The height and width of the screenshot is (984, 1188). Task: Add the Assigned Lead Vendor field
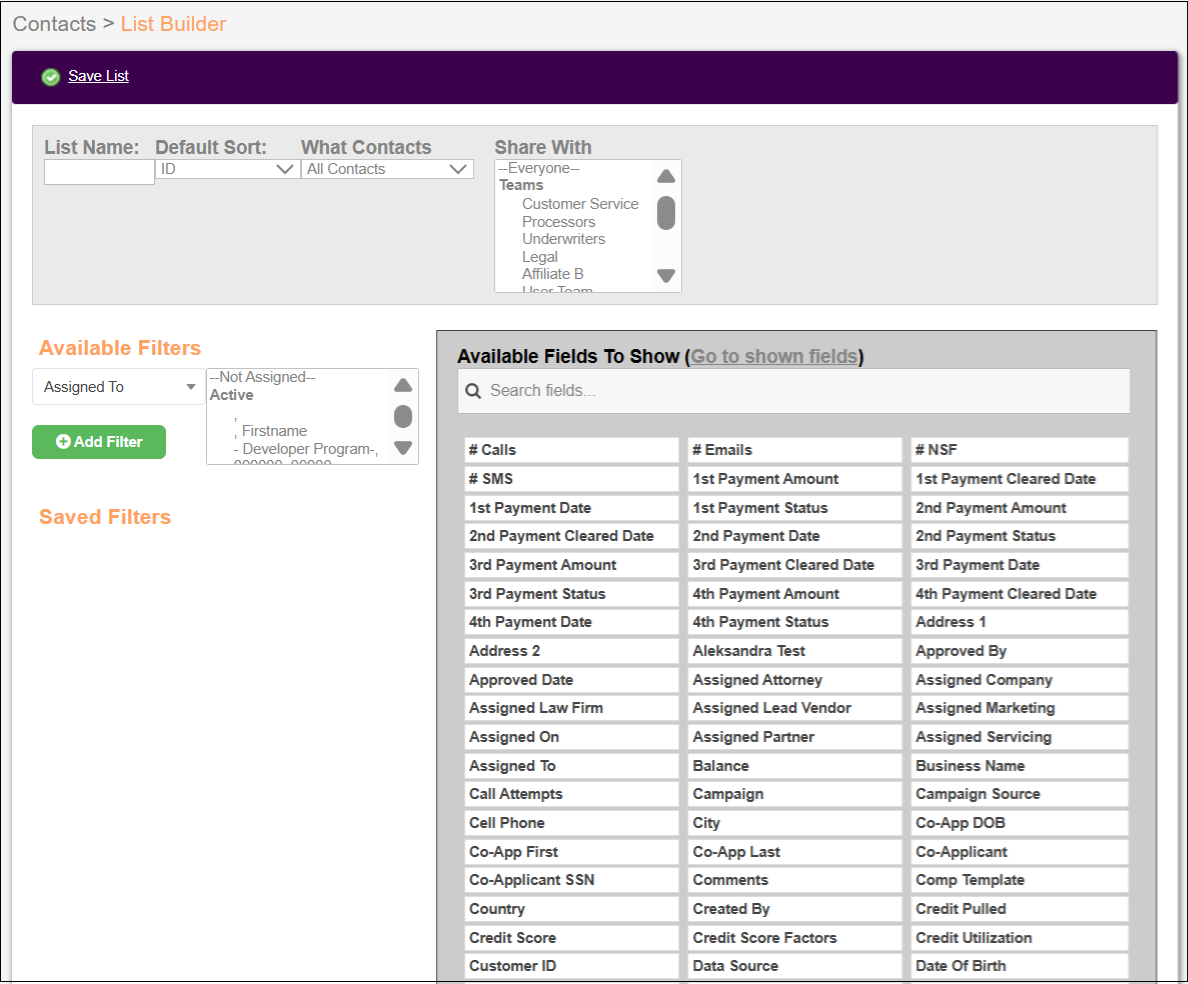[x=795, y=708]
